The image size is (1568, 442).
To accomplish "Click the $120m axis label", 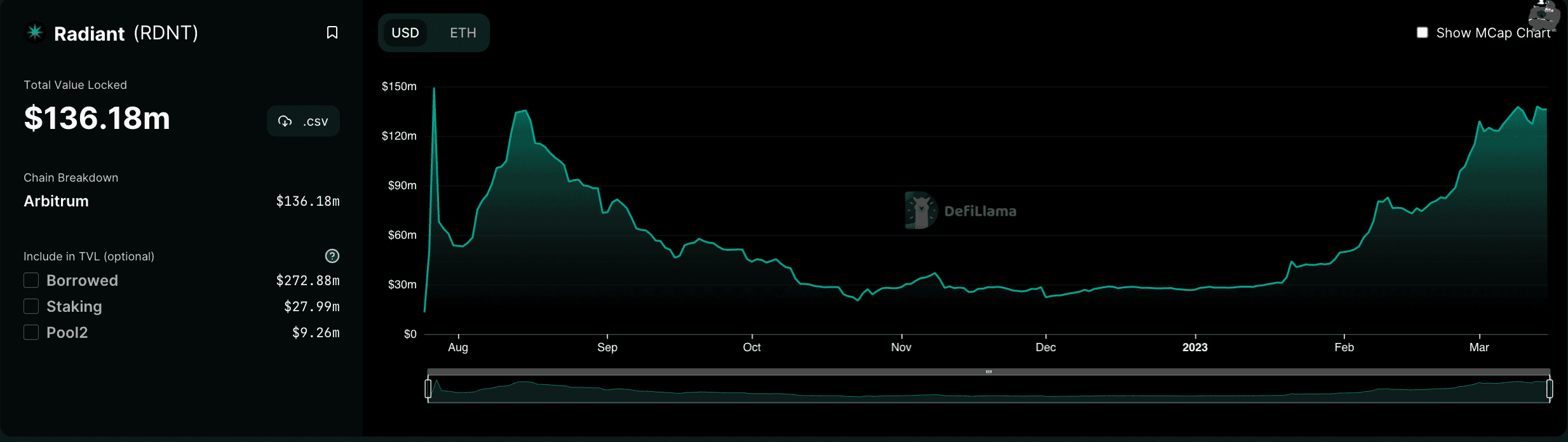I will click(x=399, y=136).
